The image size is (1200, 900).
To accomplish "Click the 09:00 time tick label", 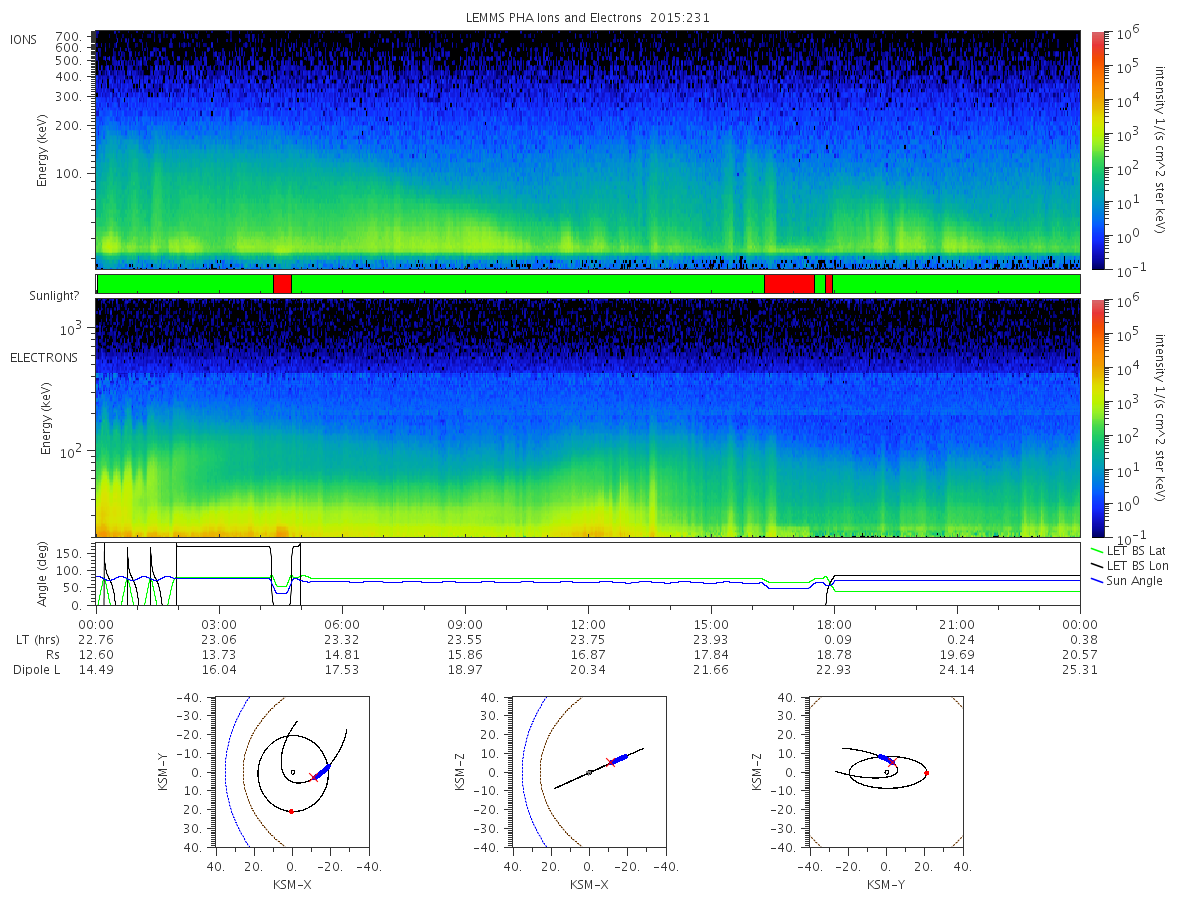I will click(465, 624).
